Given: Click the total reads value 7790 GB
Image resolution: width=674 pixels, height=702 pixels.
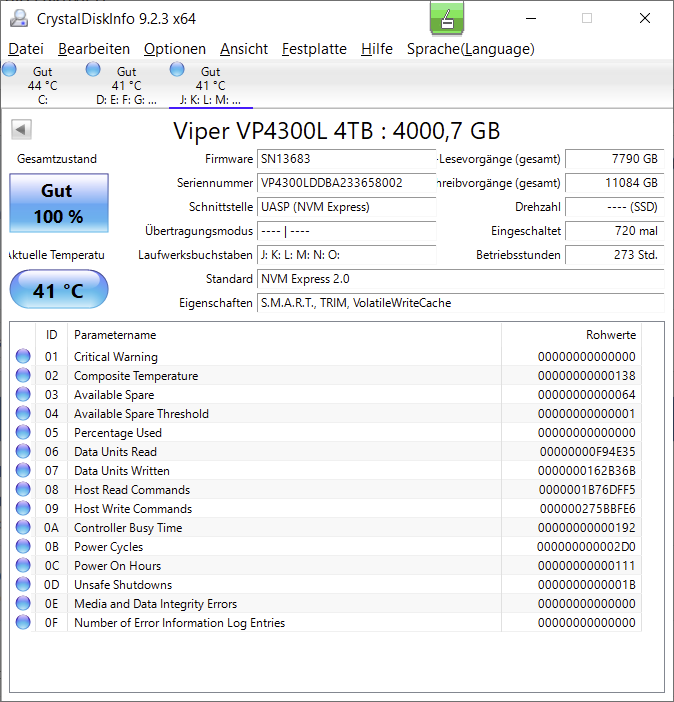Looking at the screenshot, I should pyautogui.click(x=614, y=159).
